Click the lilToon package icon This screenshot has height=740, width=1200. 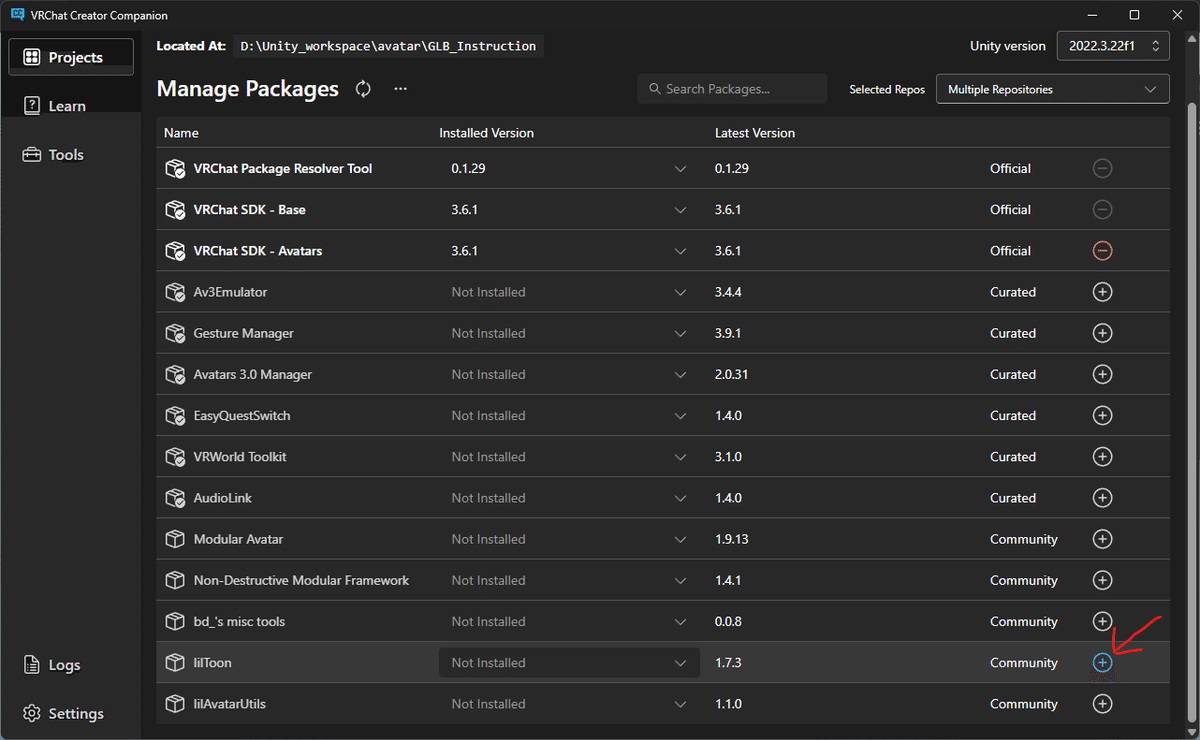175,663
